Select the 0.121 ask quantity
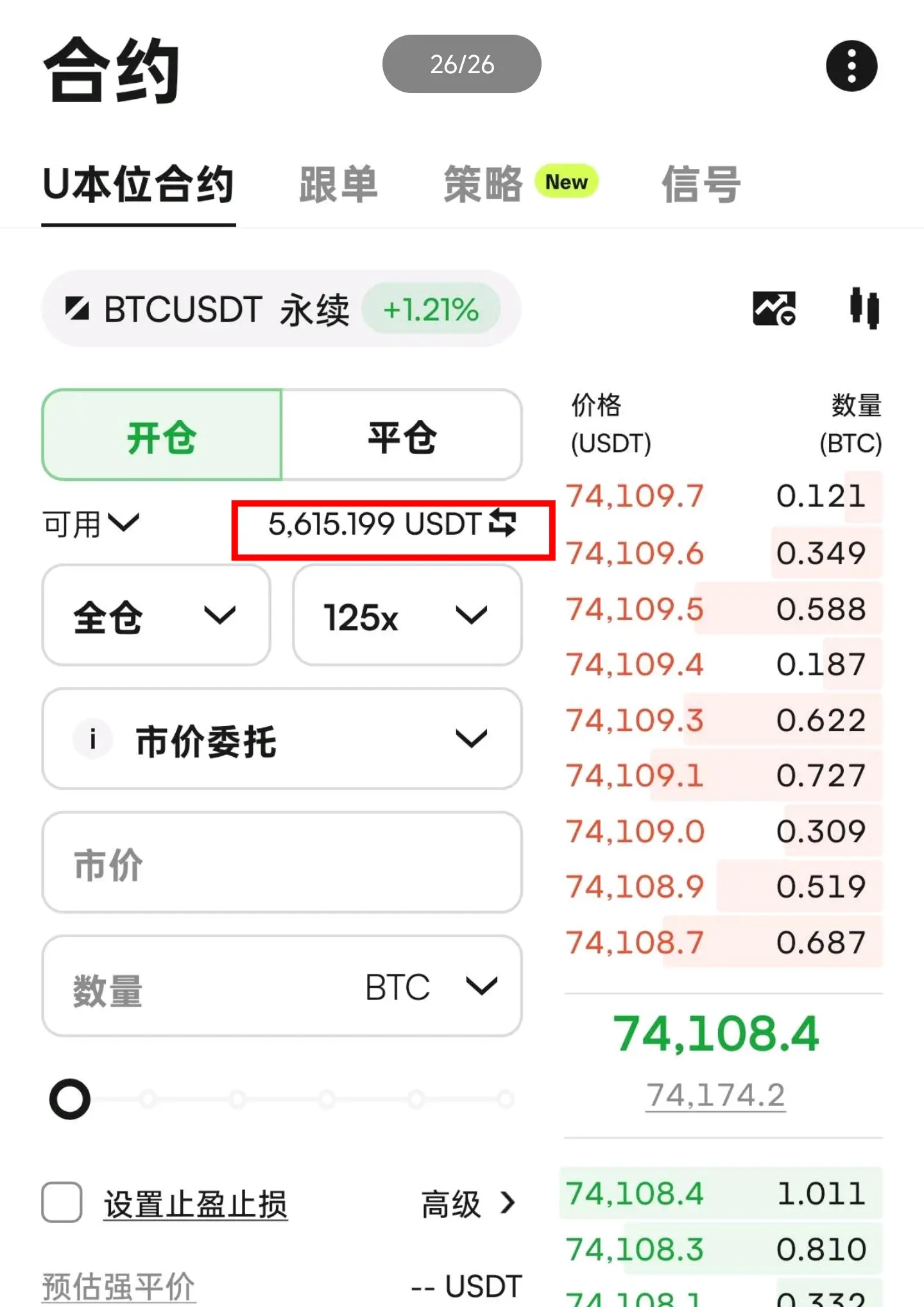Image resolution: width=924 pixels, height=1307 pixels. [821, 496]
